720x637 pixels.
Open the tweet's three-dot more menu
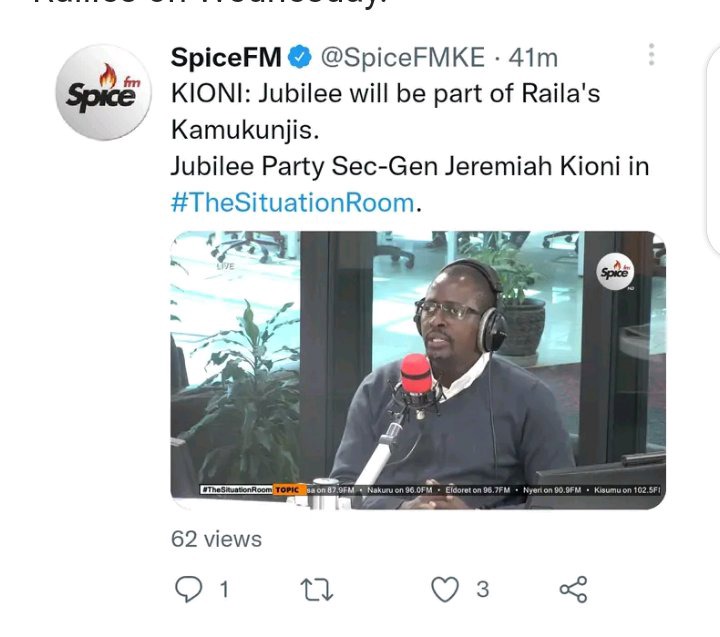[651, 55]
